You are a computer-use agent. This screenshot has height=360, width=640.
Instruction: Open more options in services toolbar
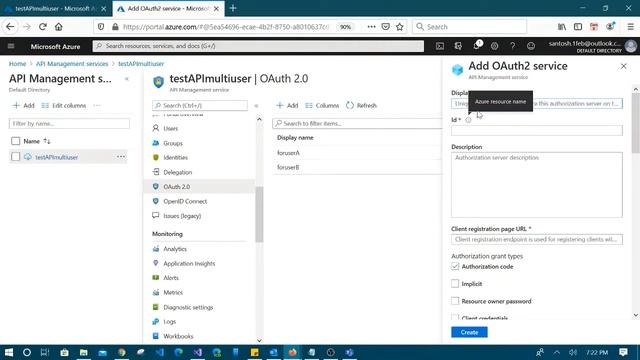tap(97, 105)
